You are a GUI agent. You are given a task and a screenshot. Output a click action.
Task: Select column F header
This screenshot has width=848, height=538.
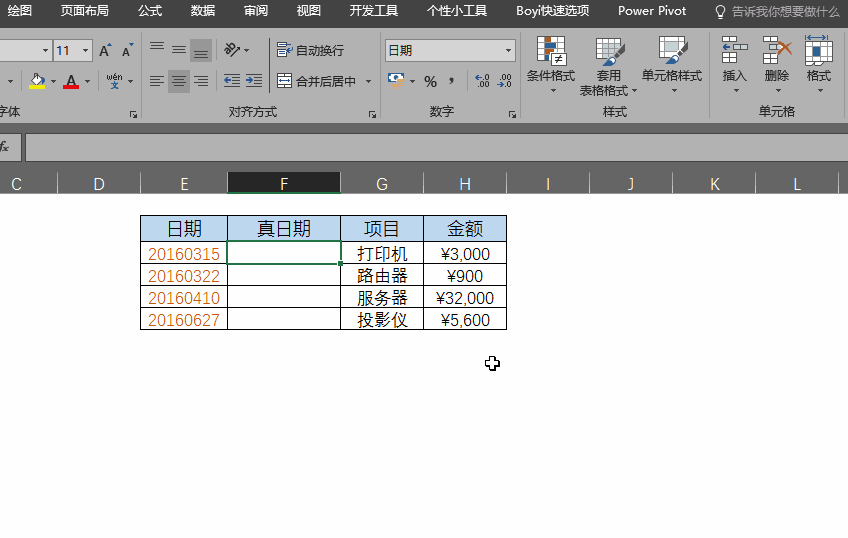[284, 183]
